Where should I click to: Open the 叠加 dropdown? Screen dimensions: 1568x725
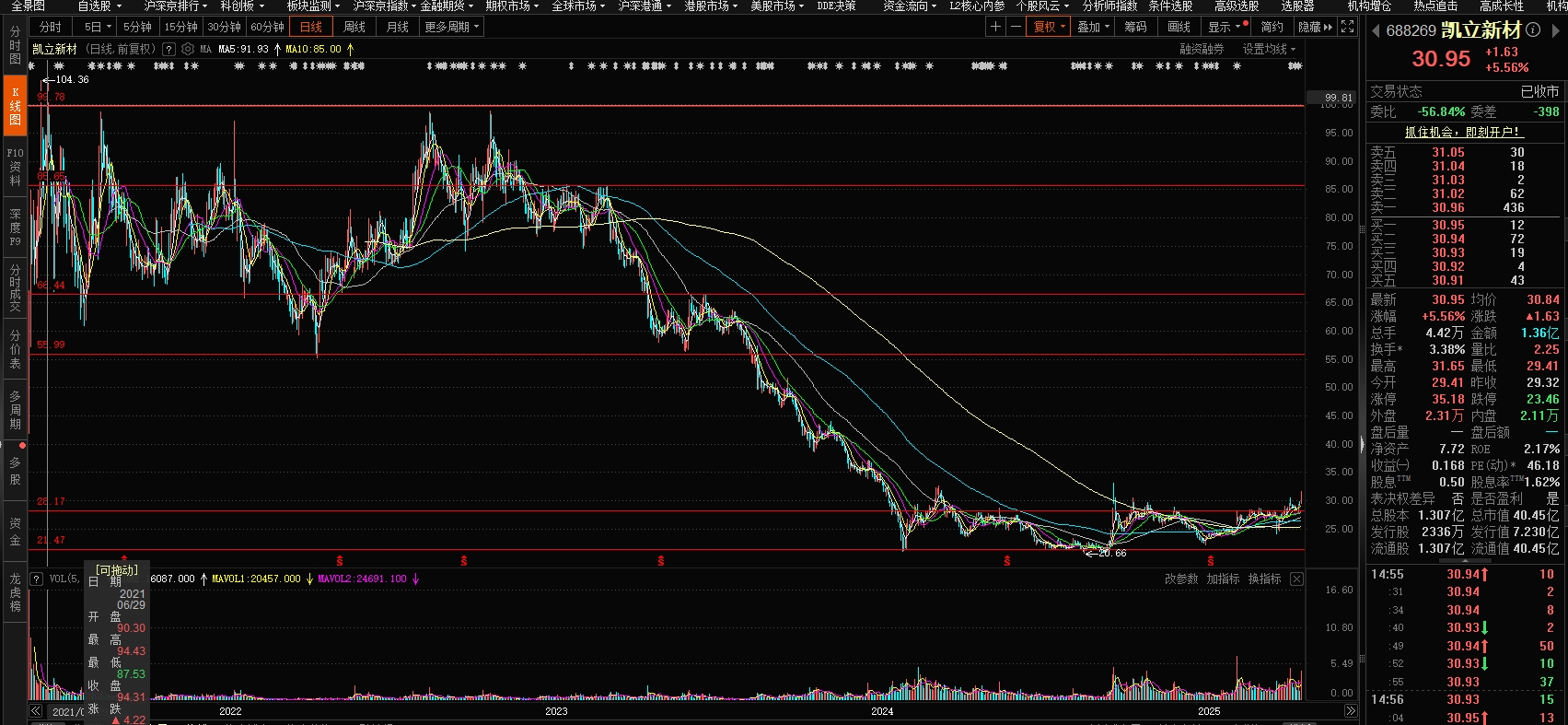(1094, 27)
